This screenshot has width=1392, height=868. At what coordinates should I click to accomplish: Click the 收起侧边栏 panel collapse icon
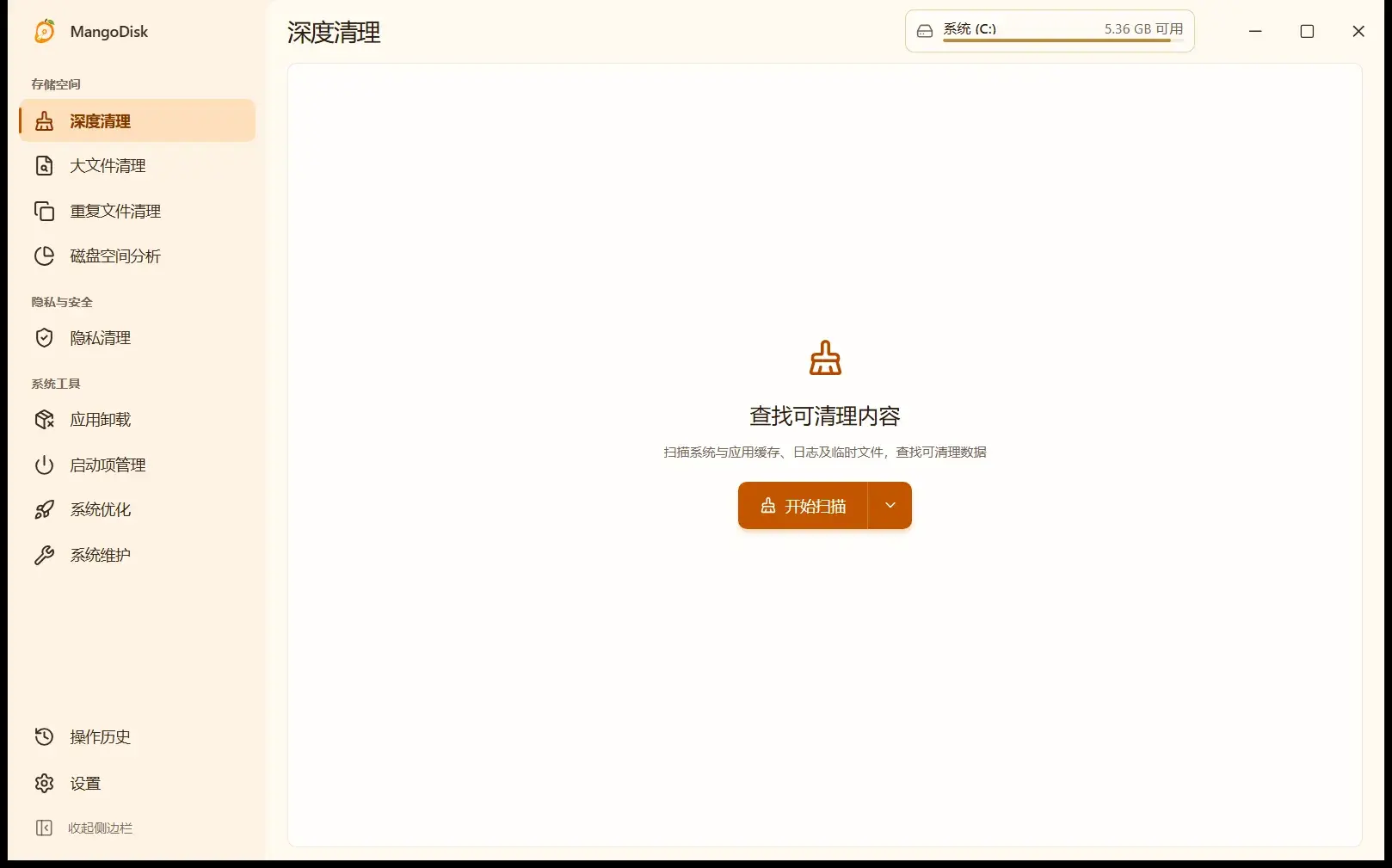[44, 828]
